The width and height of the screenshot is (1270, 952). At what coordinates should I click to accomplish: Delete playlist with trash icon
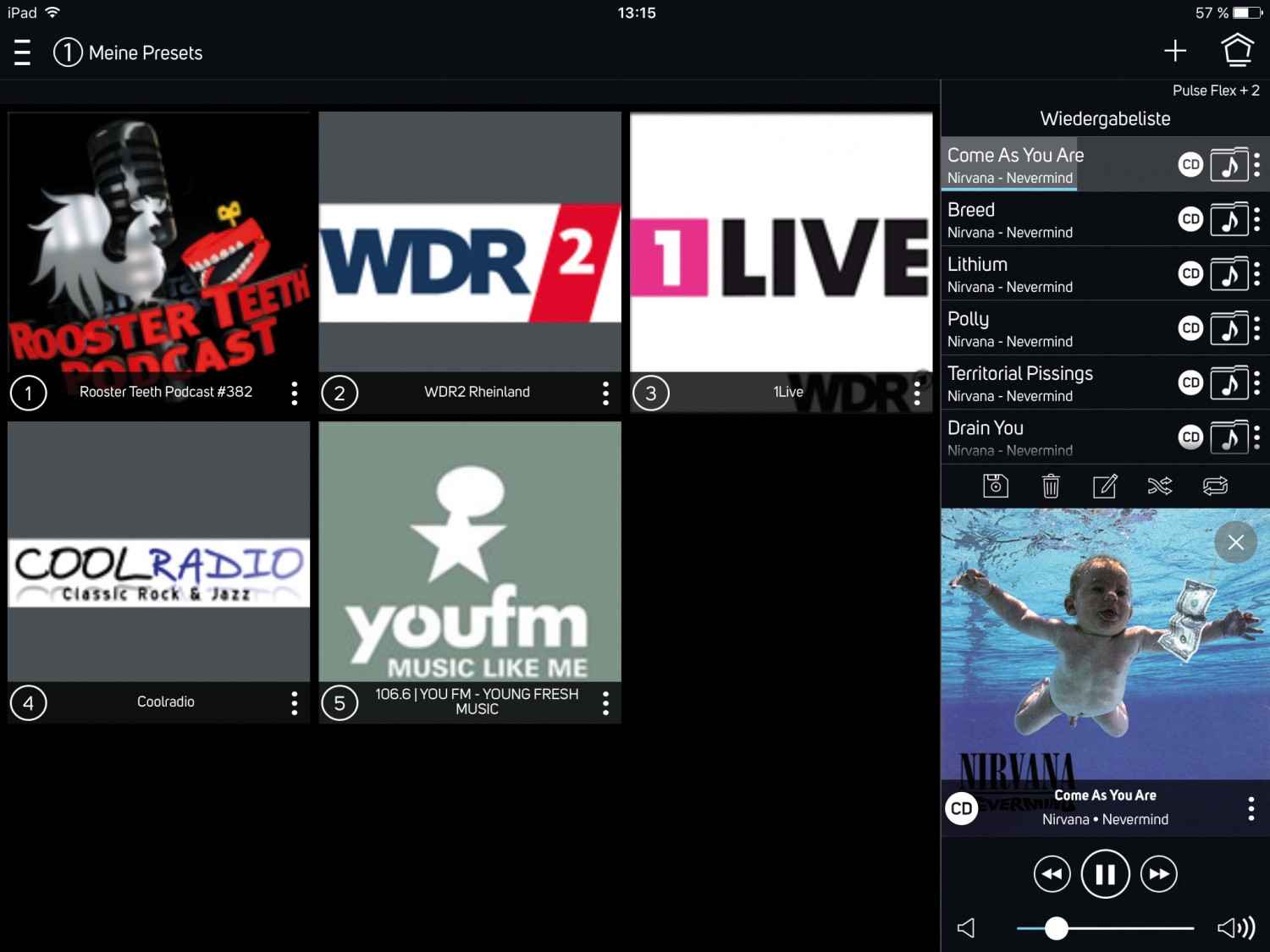coord(1051,486)
